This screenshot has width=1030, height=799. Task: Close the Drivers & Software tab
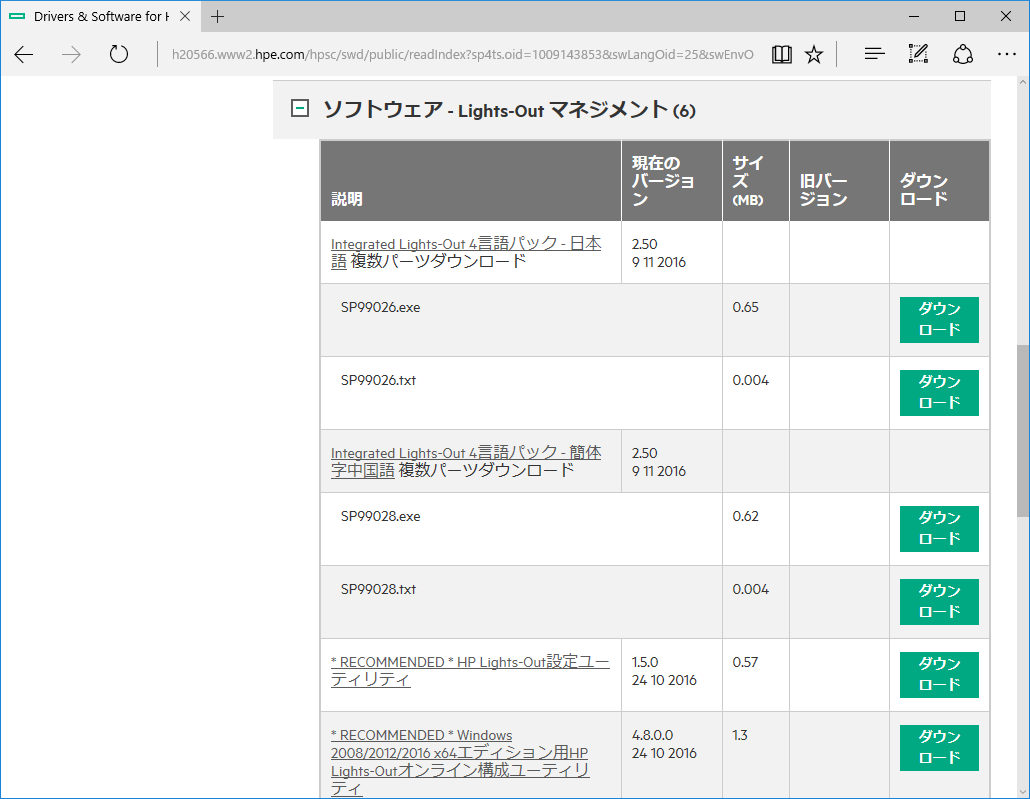point(185,16)
